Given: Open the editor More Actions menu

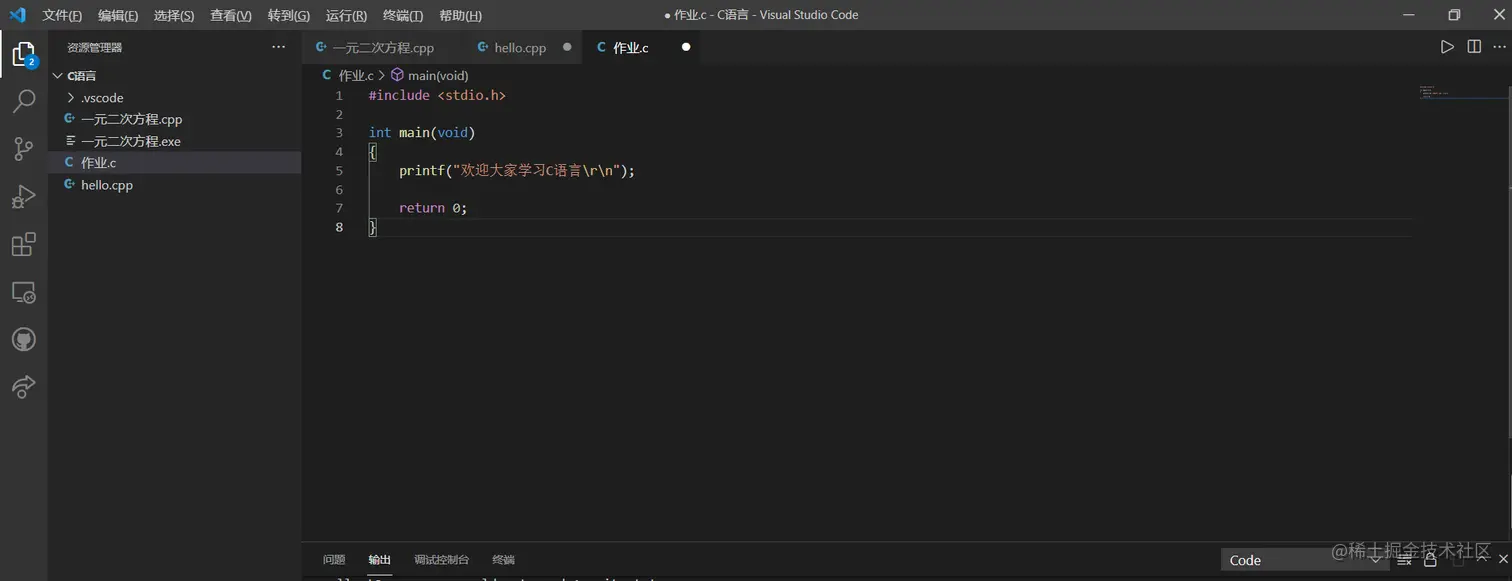Looking at the screenshot, I should (1500, 47).
